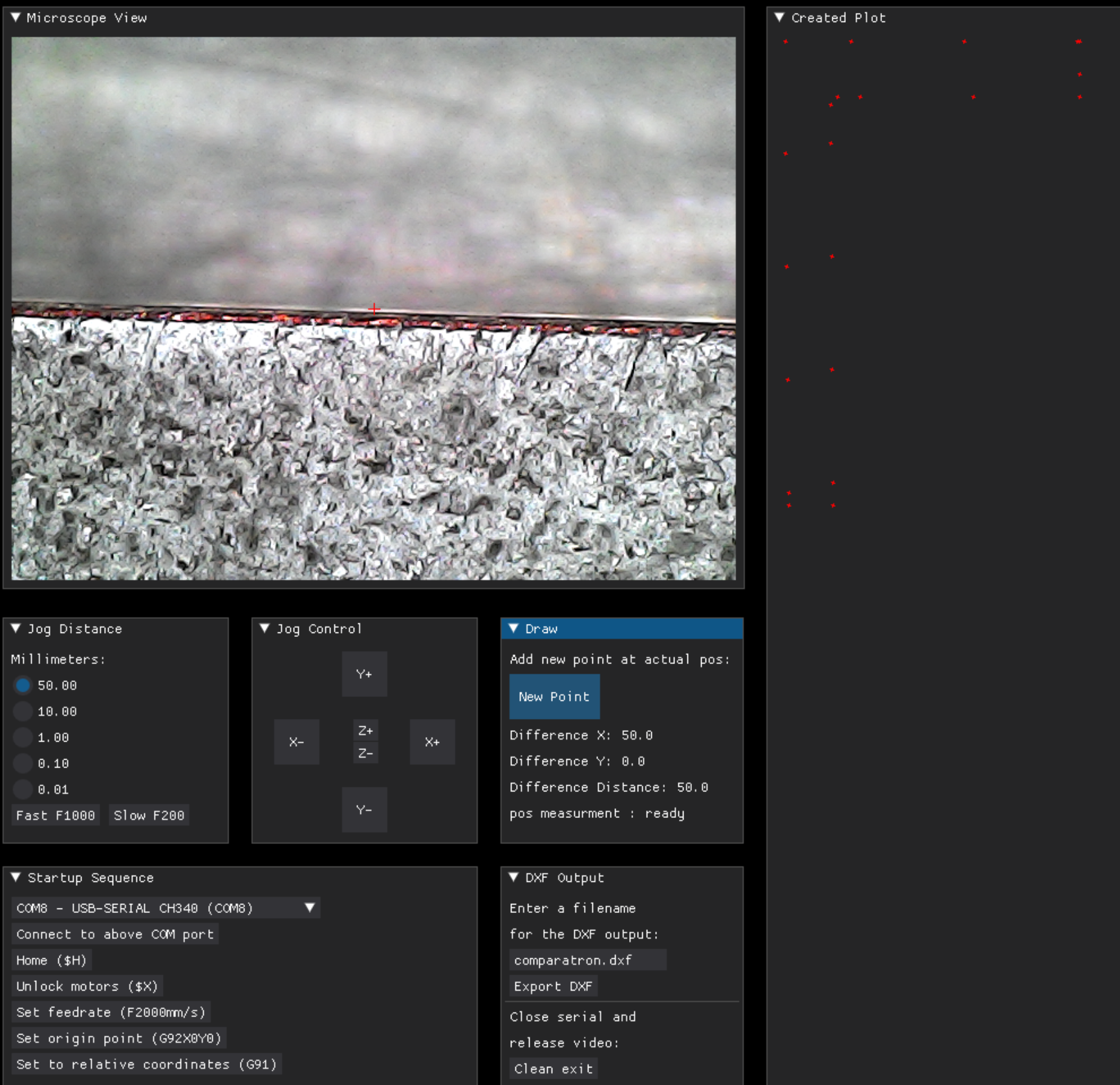Jog left using the X- control
Image resolution: width=1120 pixels, height=1085 pixels.
pyautogui.click(x=297, y=742)
